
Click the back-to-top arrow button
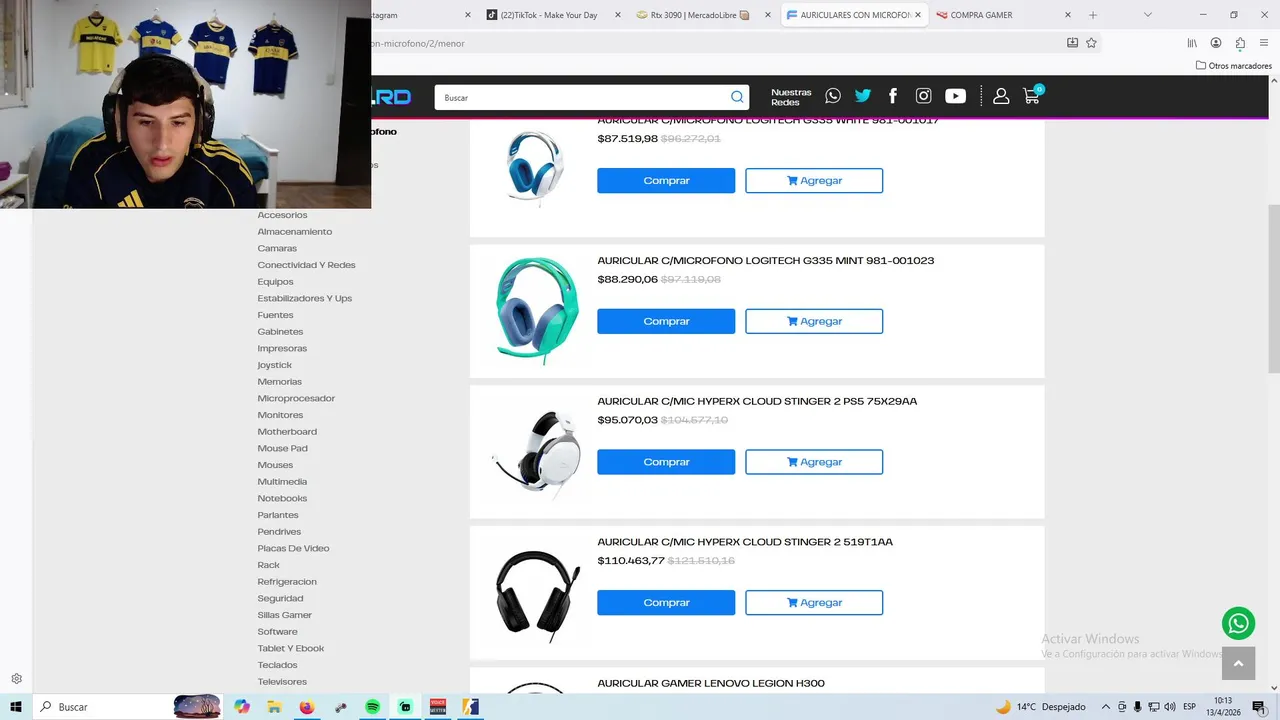(x=1238, y=663)
